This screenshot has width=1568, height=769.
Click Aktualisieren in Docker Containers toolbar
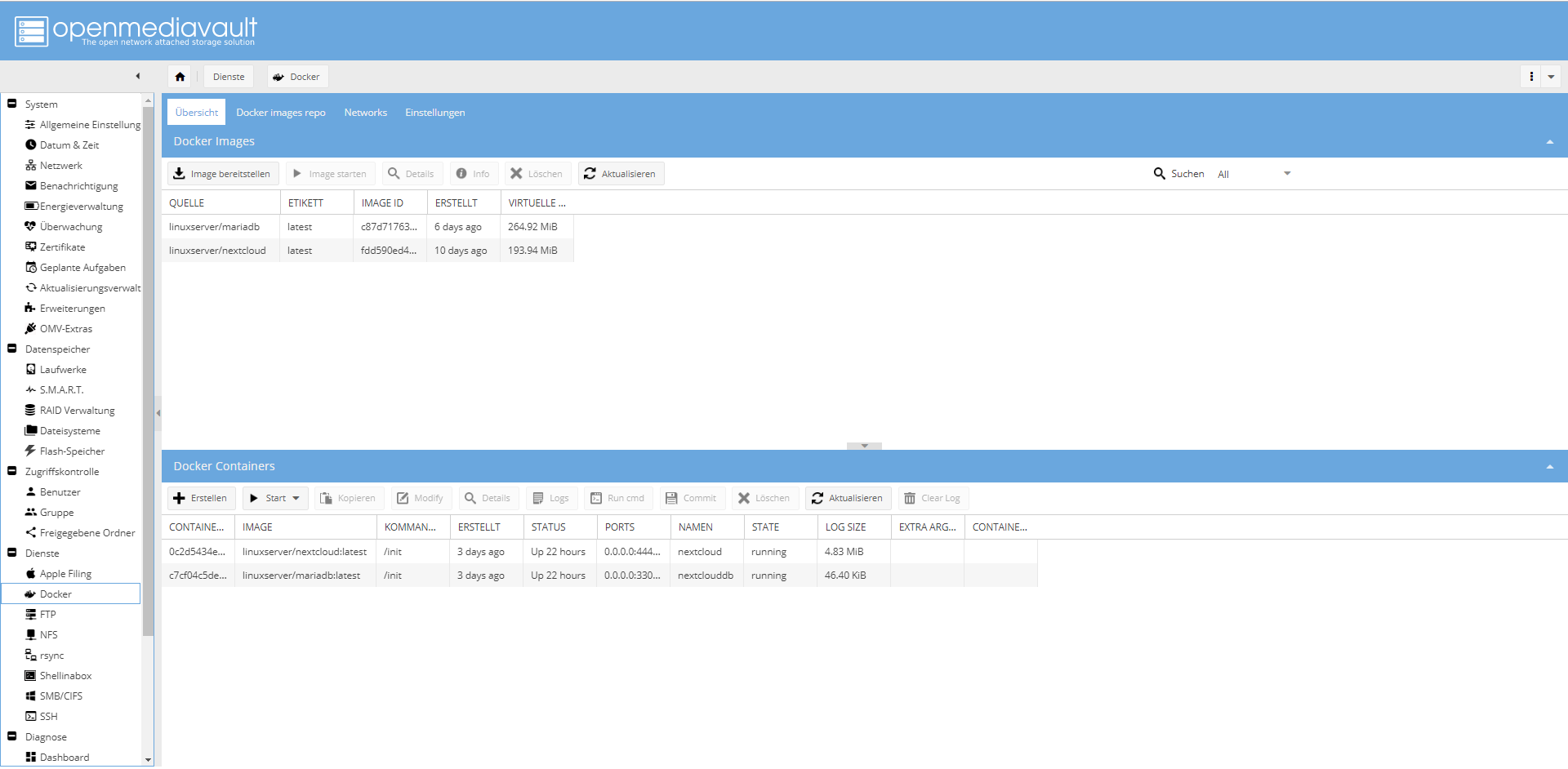(x=849, y=498)
